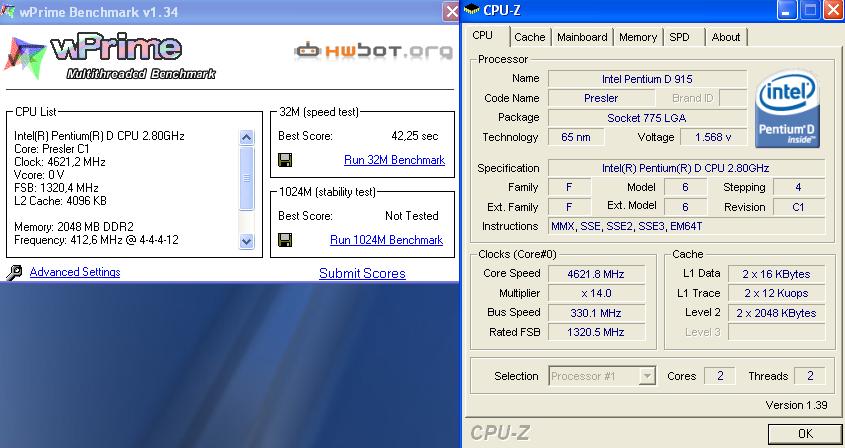845x448 pixels.
Task: Click the Version 1.39 label
Action: point(796,405)
